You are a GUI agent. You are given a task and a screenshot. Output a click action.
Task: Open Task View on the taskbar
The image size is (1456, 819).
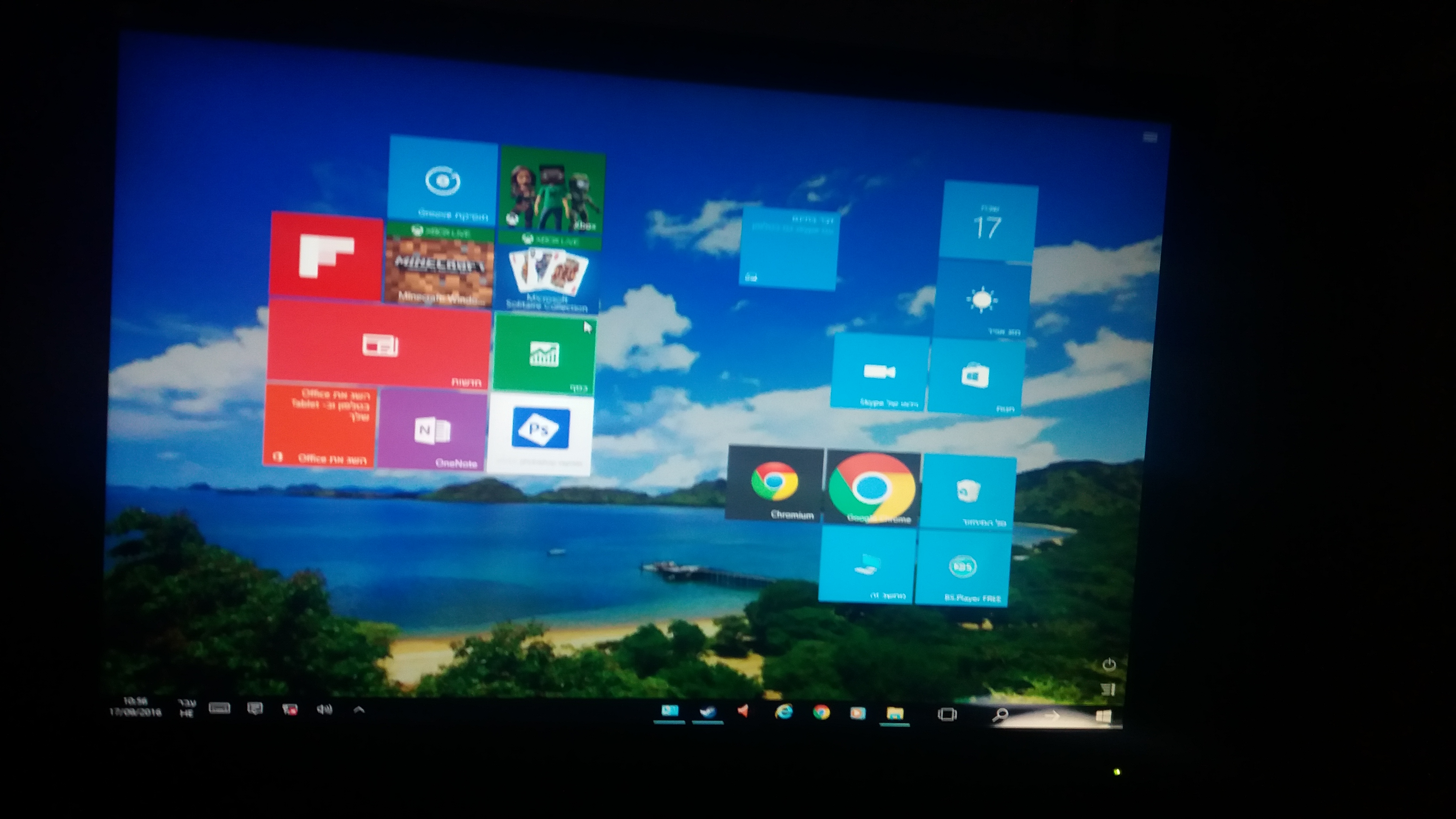(x=947, y=715)
